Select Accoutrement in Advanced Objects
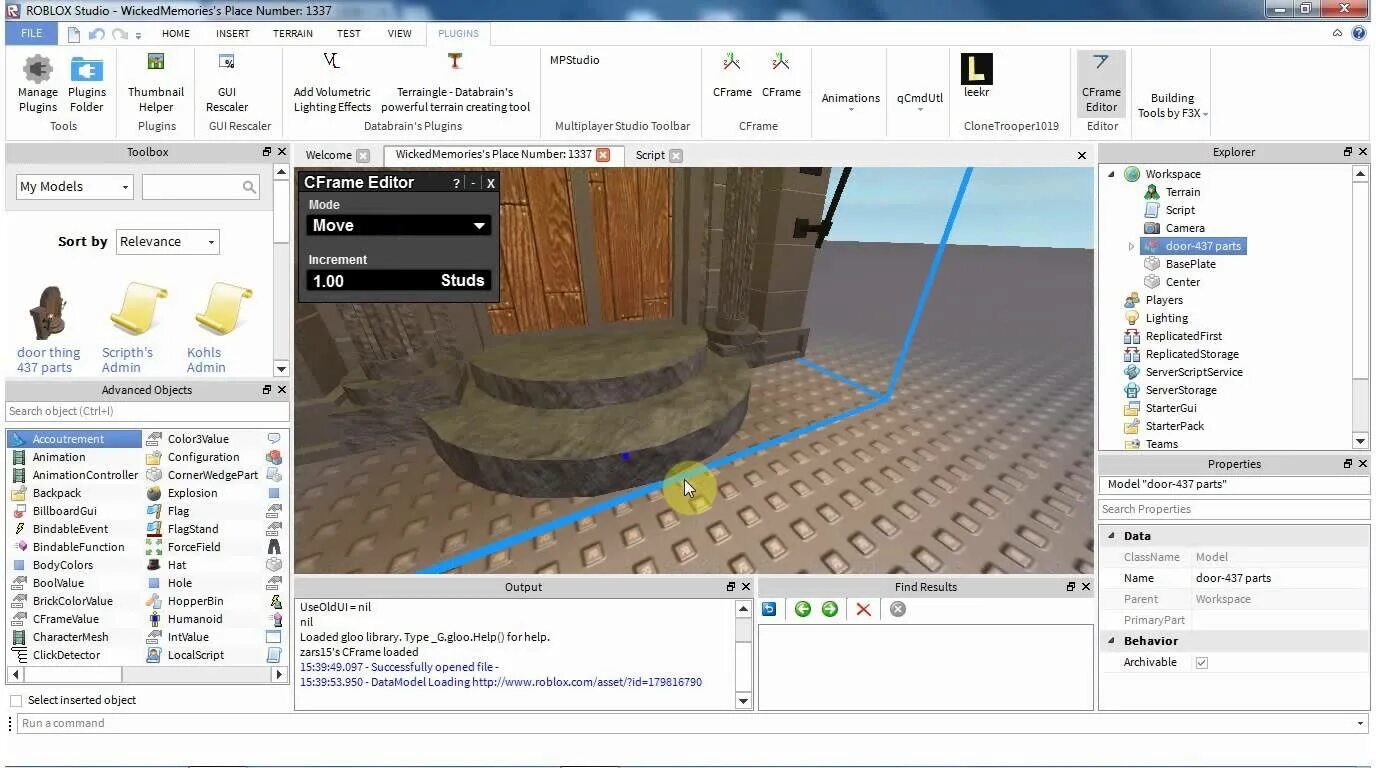Image resolution: width=1376 pixels, height=768 pixels. click(75, 439)
